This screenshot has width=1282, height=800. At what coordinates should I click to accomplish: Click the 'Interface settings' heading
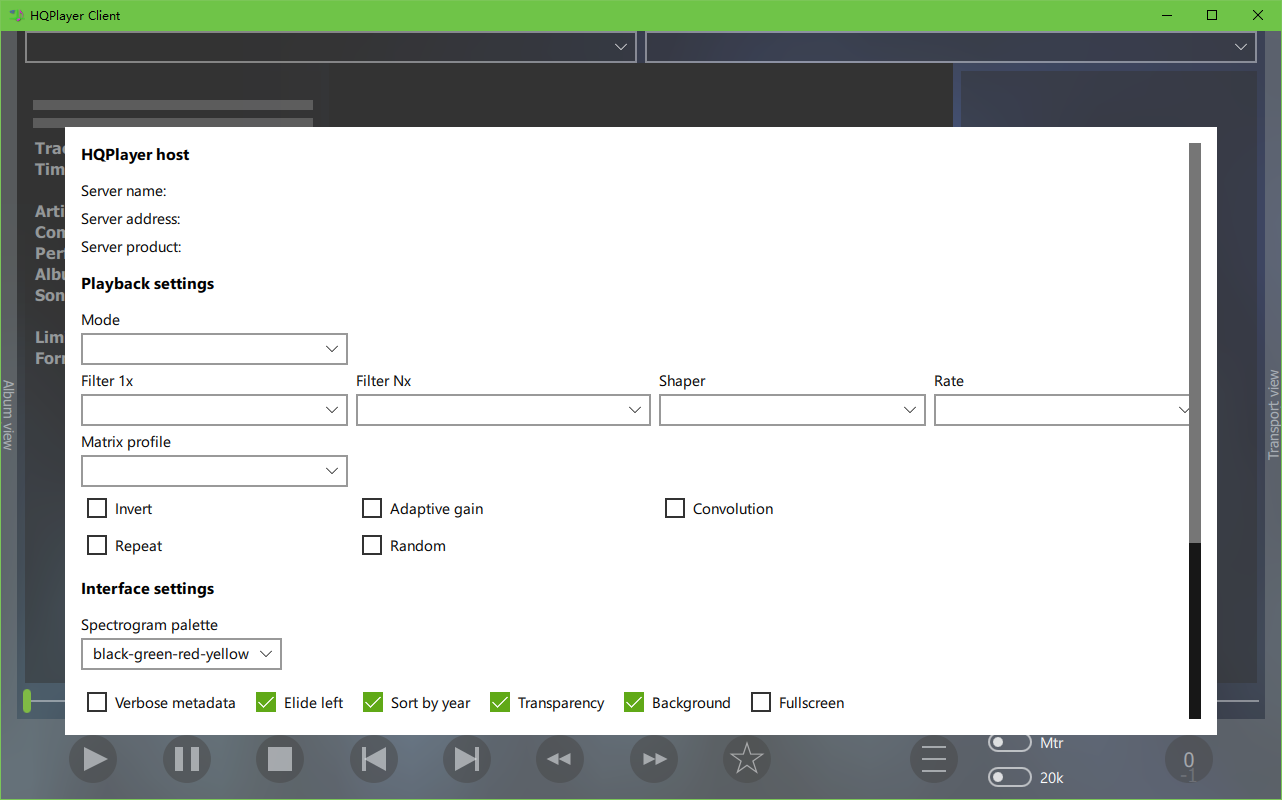click(x=148, y=589)
